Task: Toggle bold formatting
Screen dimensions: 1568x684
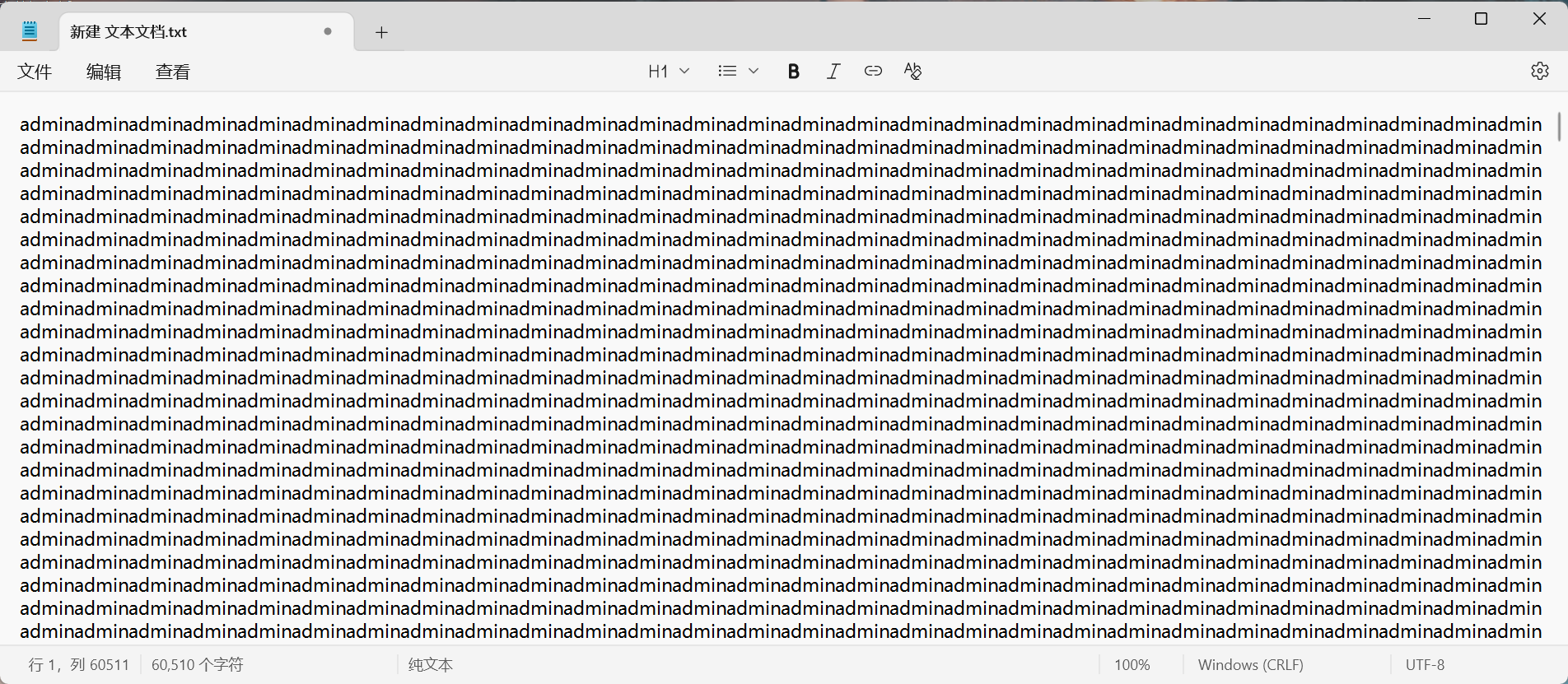Action: tap(793, 71)
